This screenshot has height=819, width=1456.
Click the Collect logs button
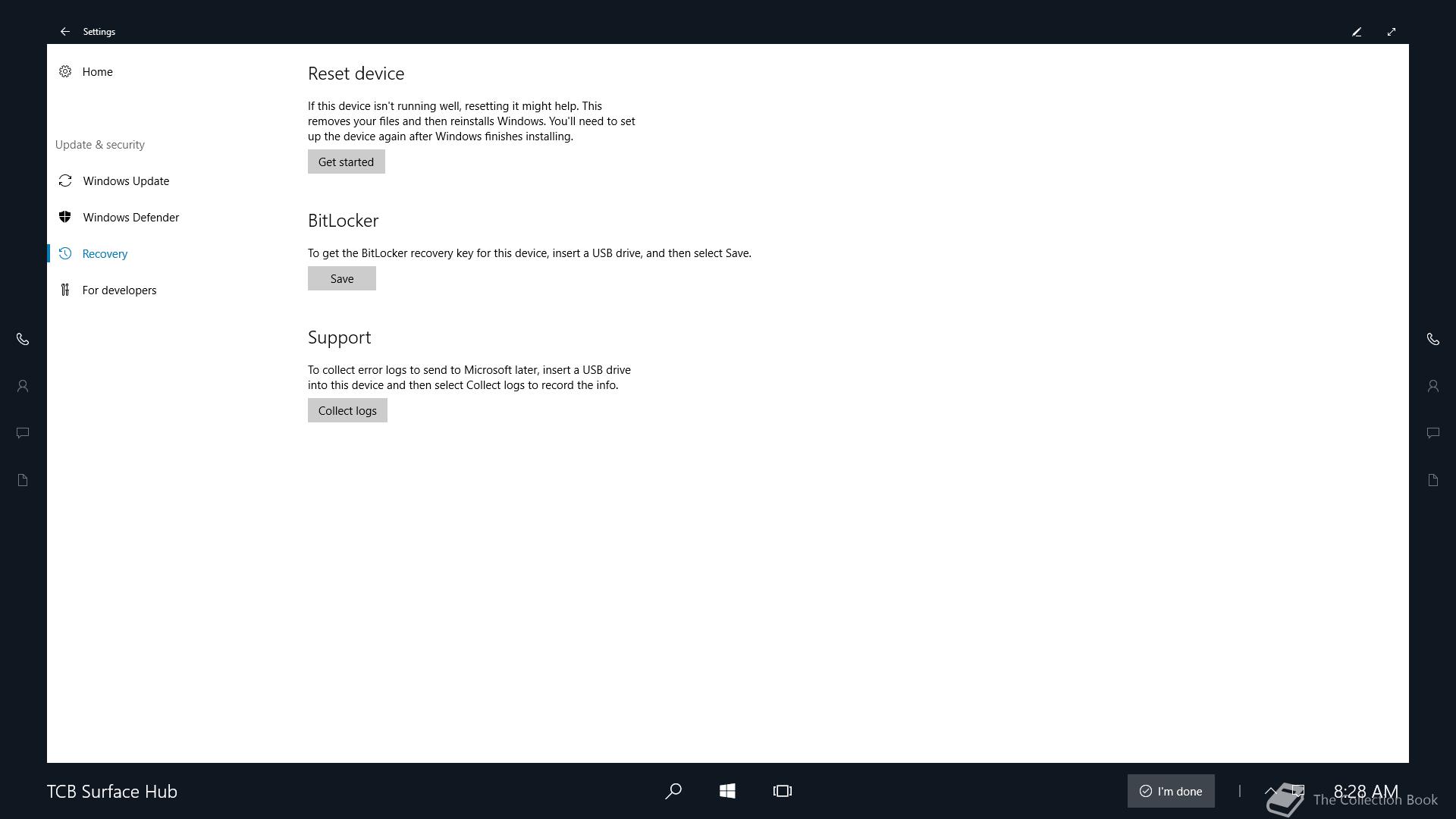point(347,410)
